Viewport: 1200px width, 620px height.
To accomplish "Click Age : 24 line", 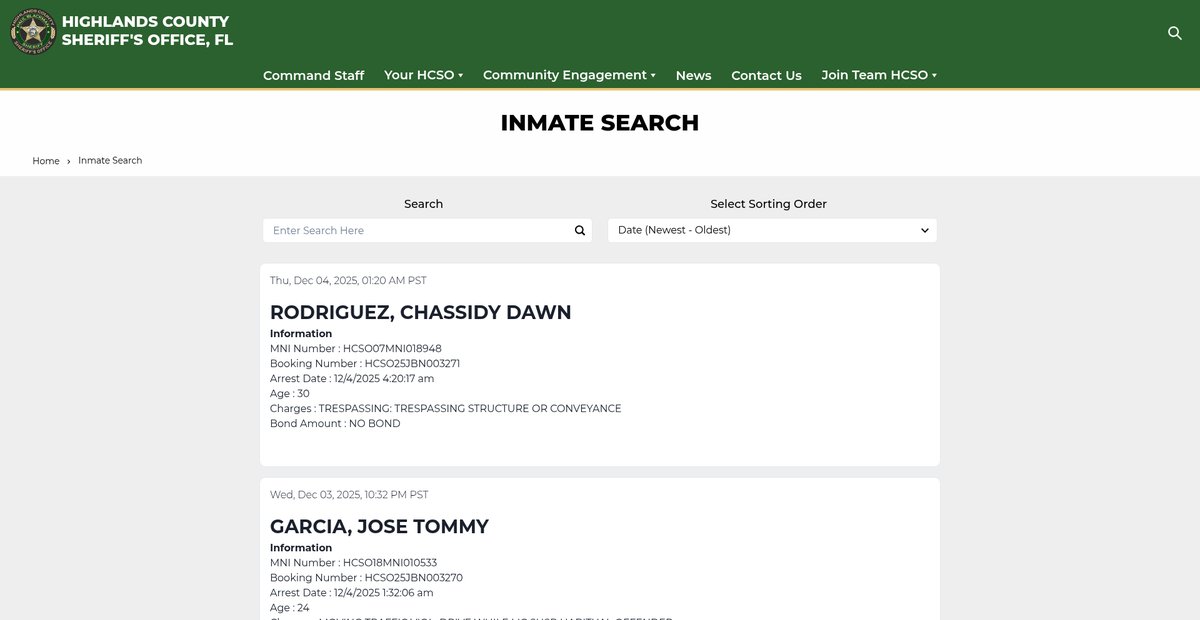I will [x=290, y=608].
